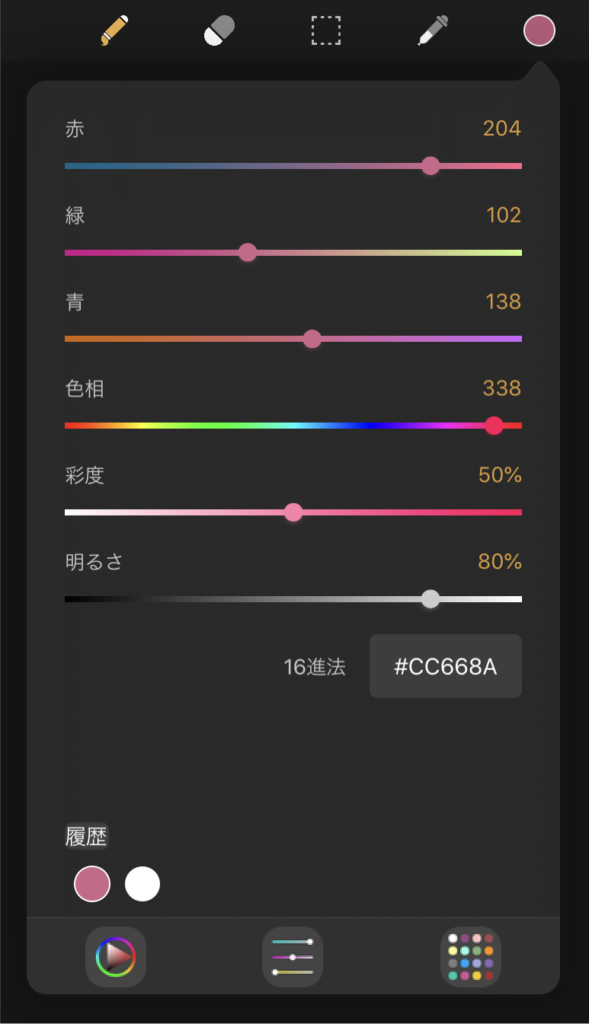Image resolution: width=589 pixels, height=1024 pixels.
Task: Tap the current color circle in toolbar
Action: coord(539,31)
